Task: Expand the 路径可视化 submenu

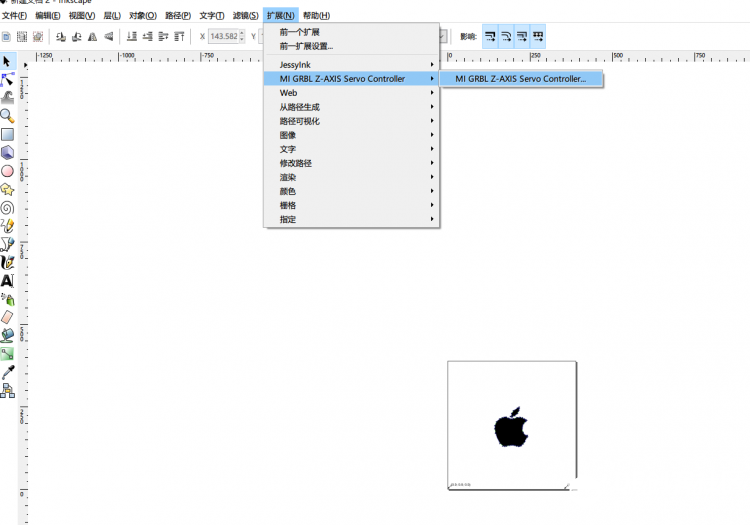Action: (352, 121)
